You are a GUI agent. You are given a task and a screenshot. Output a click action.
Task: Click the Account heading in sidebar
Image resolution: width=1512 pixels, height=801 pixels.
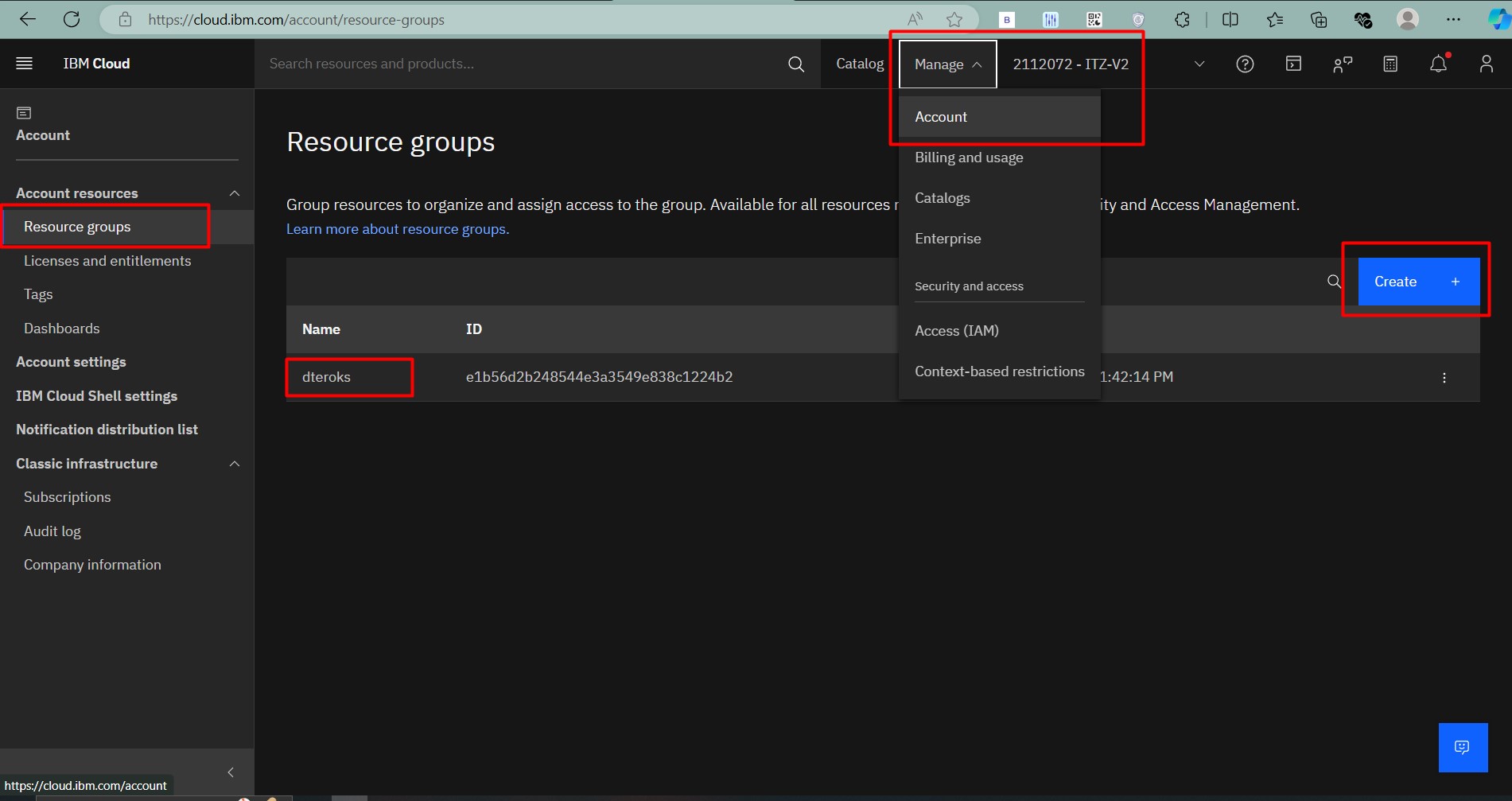click(43, 135)
